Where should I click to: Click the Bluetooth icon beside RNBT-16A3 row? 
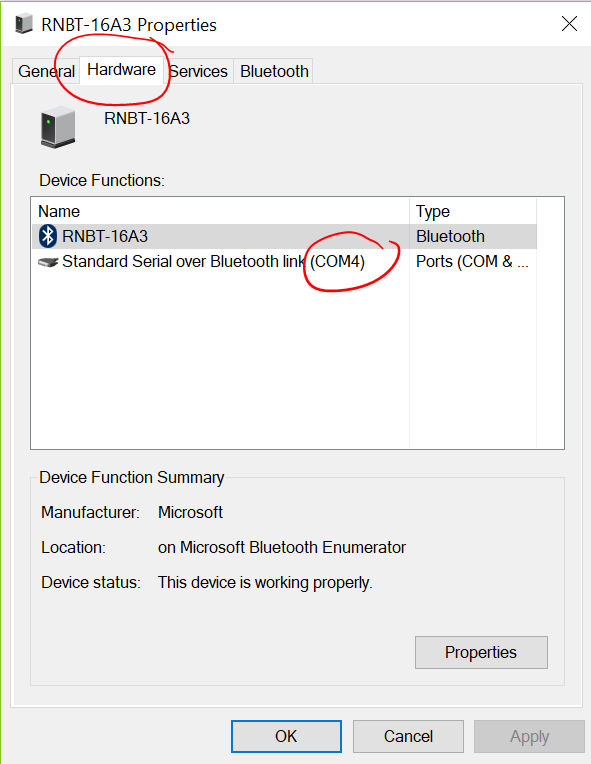(x=48, y=236)
